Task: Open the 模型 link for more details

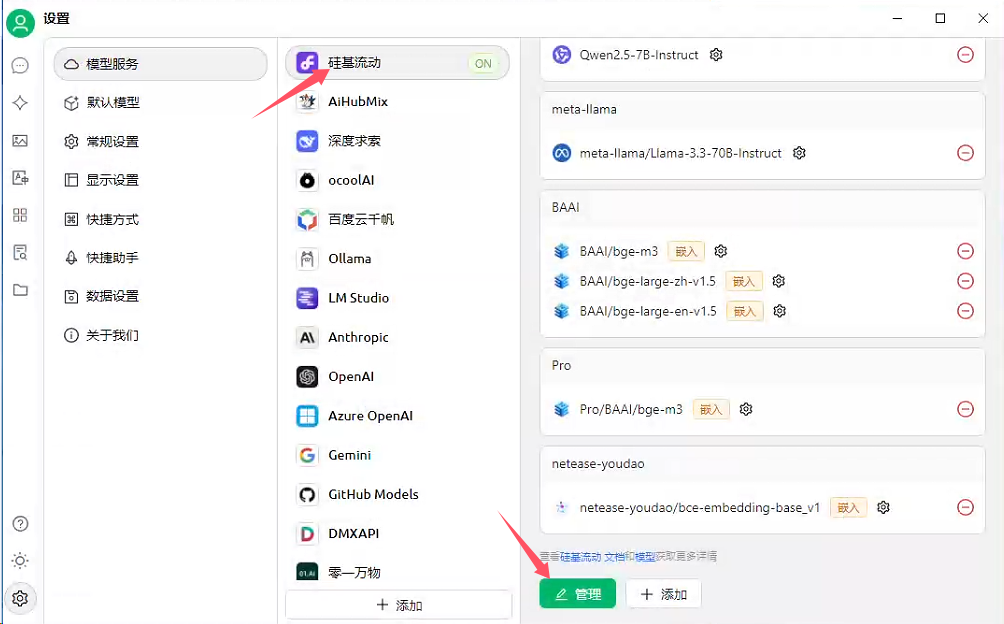Action: [x=645, y=557]
